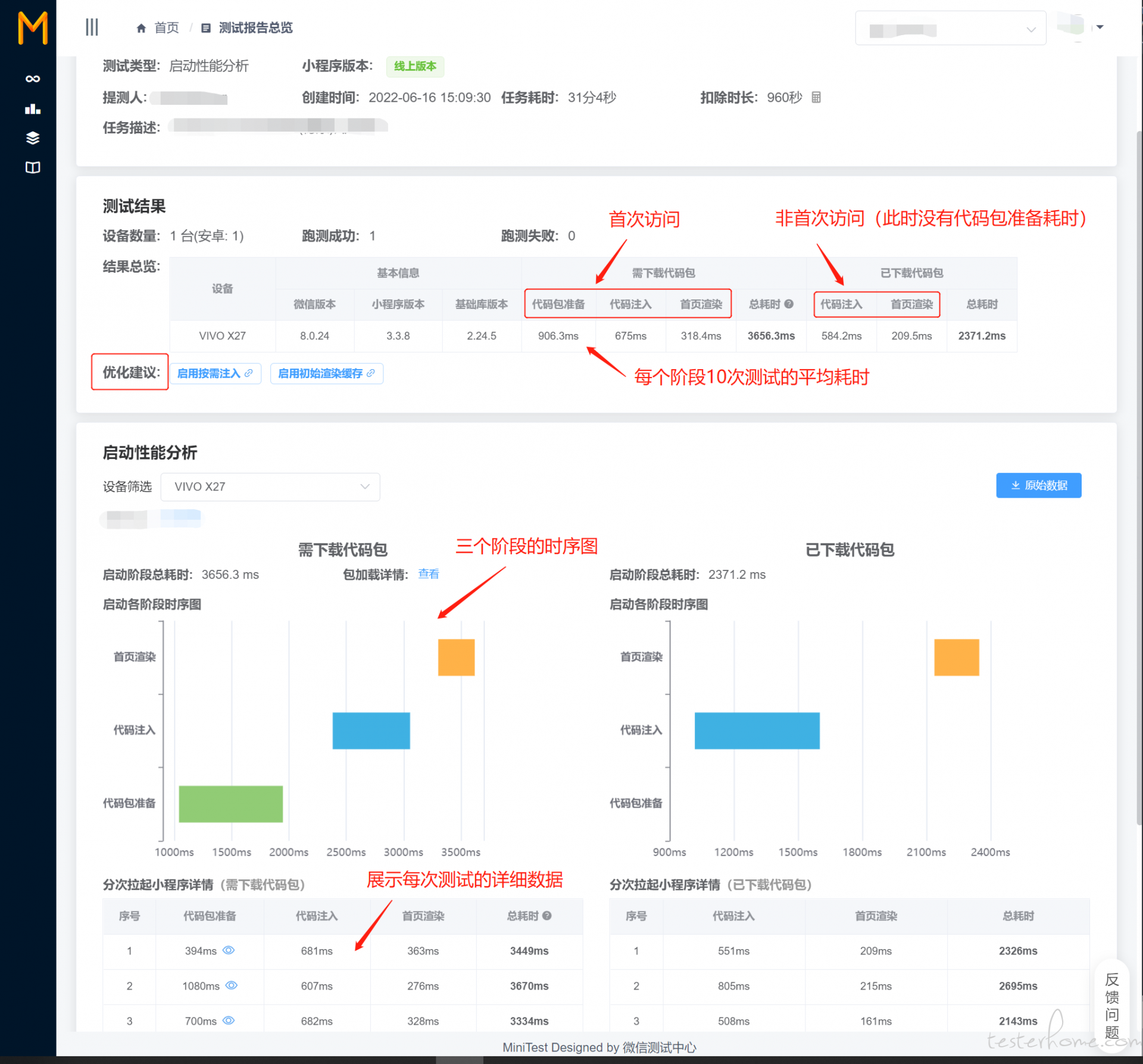Open the 启用按需注入 suggestion link
Screen dimensions: 1143x1064
(216, 373)
